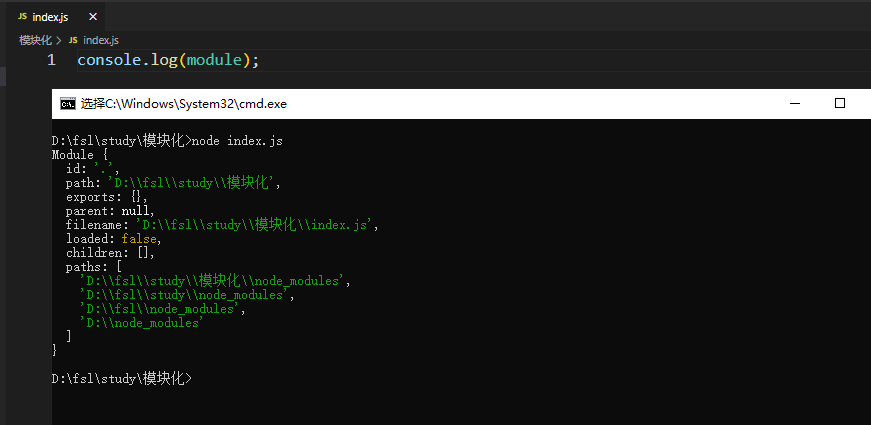Click the 'loaded: false' output line
This screenshot has height=425, width=871.
point(114,239)
